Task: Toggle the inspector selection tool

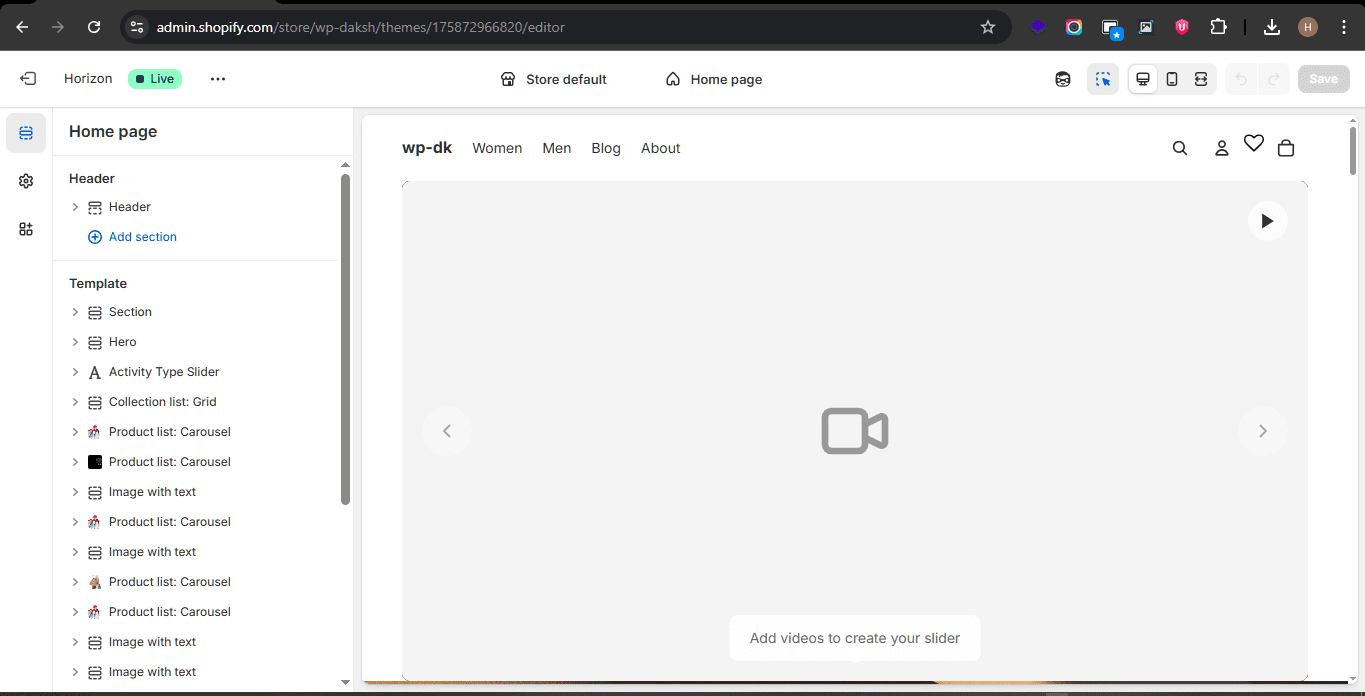Action: click(x=1103, y=78)
